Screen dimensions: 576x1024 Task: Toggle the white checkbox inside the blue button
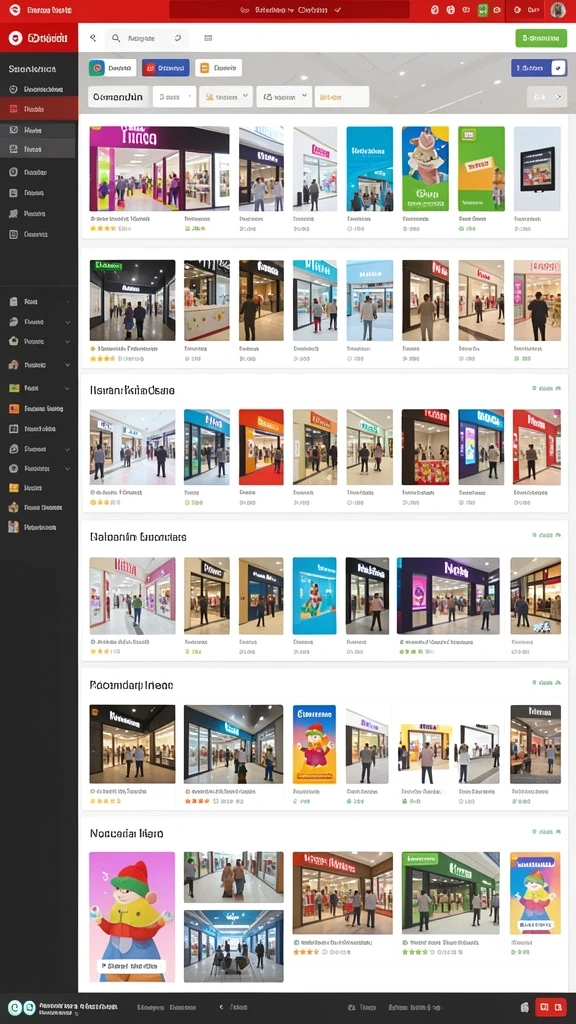click(x=558, y=67)
